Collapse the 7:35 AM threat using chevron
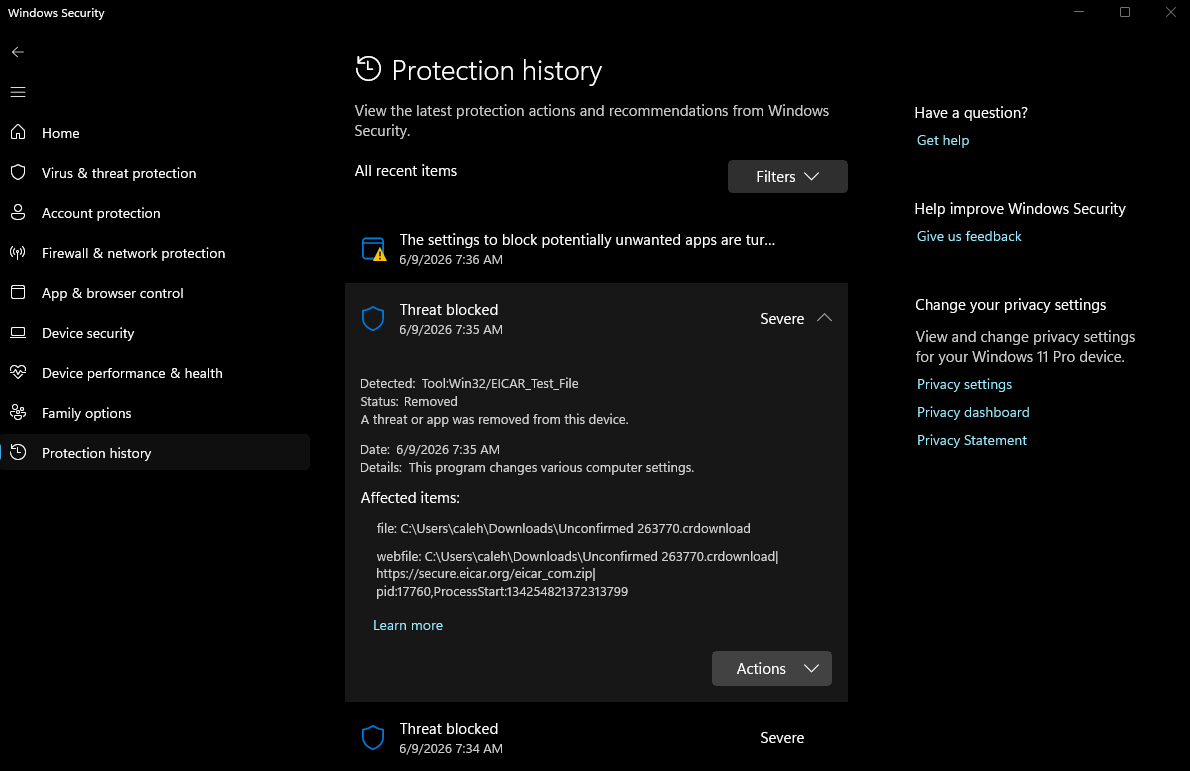Screen dimensions: 1190x771 tap(824, 318)
